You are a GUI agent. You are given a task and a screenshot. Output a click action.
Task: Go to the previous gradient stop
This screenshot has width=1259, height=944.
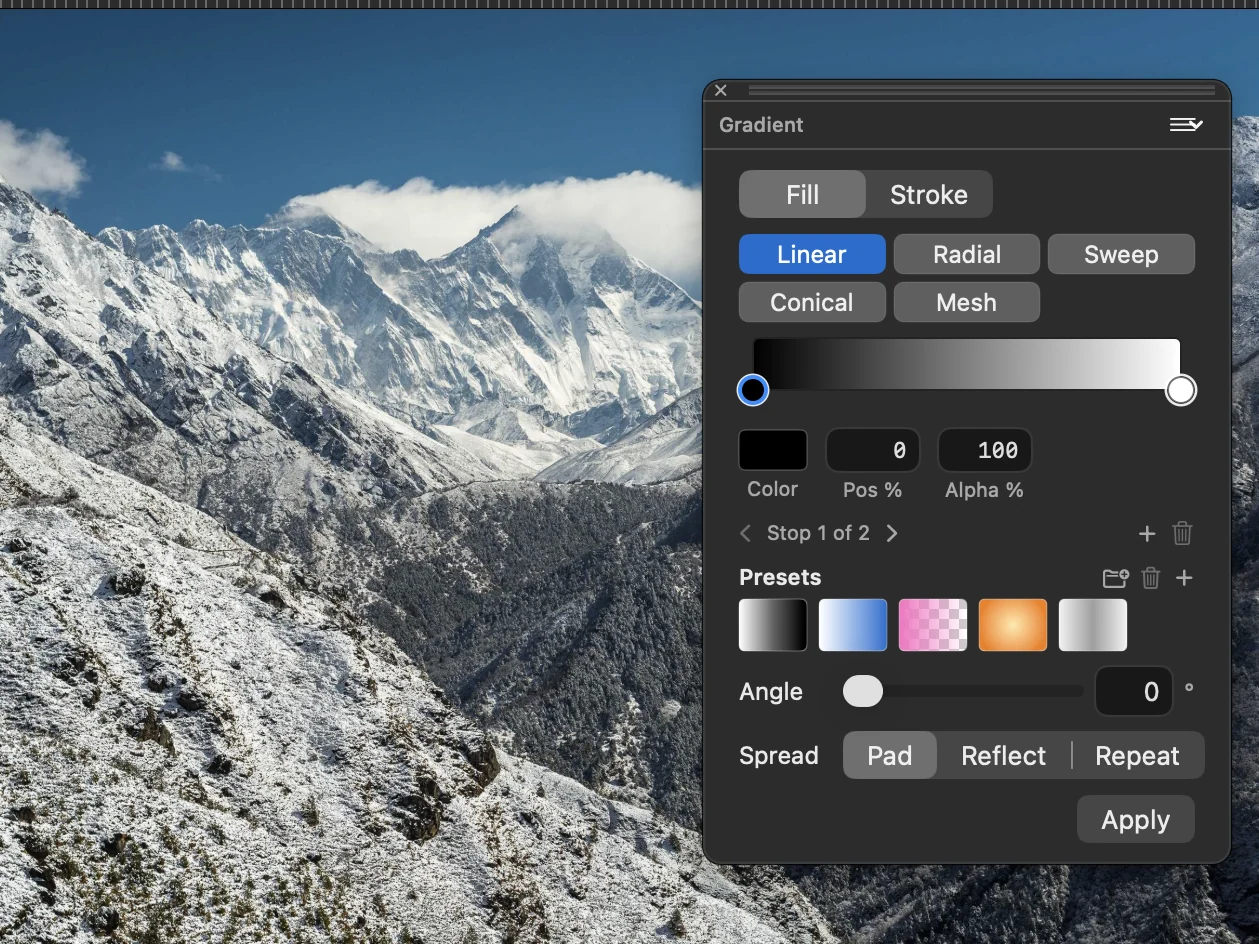[745, 534]
